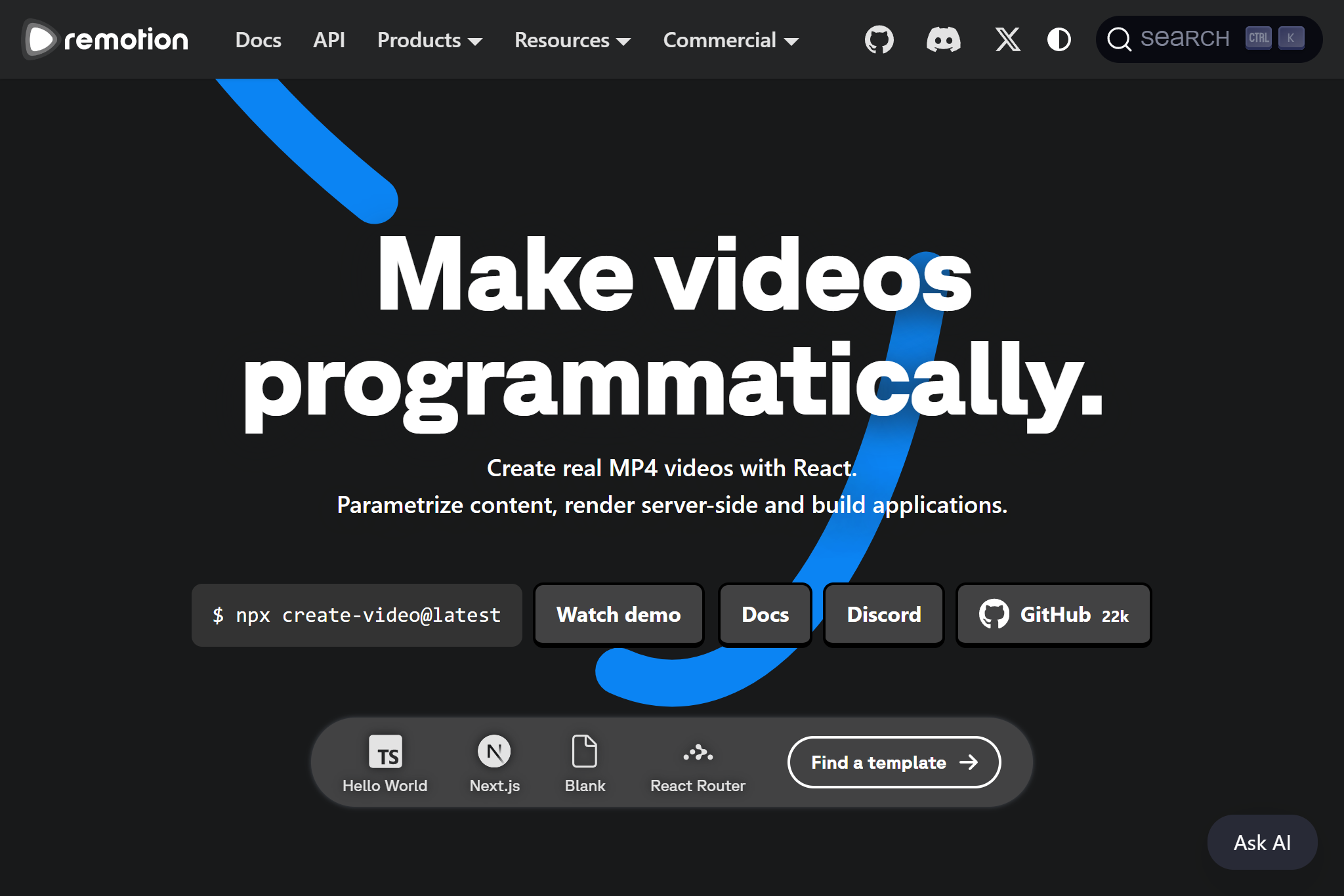The image size is (1344, 896).
Task: Open the API section from the navbar
Action: pos(329,40)
